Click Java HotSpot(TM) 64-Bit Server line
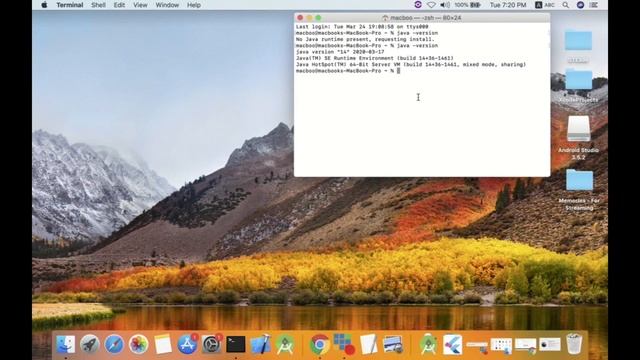The height and width of the screenshot is (360, 640). pyautogui.click(x=411, y=64)
